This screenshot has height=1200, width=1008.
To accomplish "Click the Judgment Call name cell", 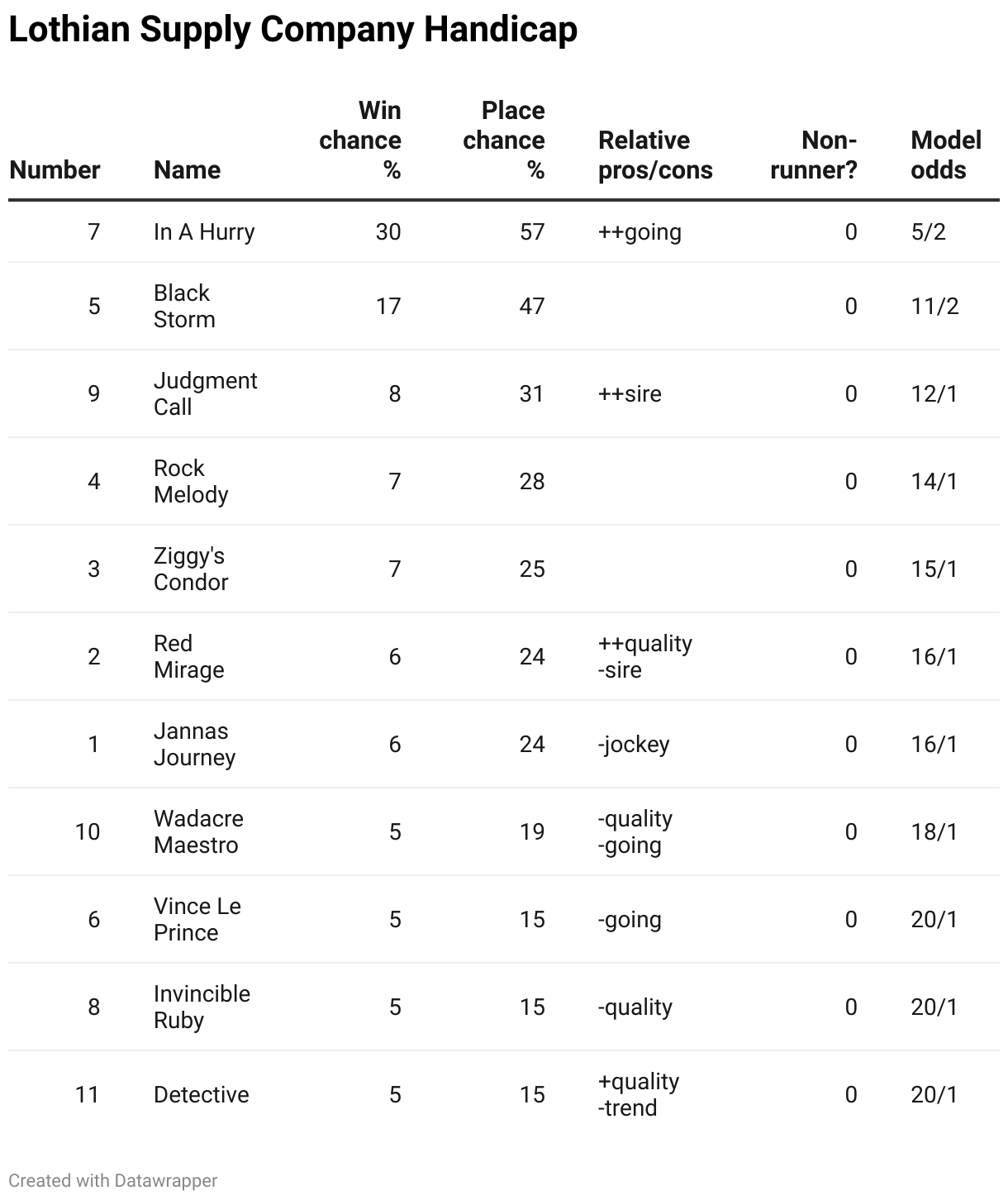I will click(206, 393).
